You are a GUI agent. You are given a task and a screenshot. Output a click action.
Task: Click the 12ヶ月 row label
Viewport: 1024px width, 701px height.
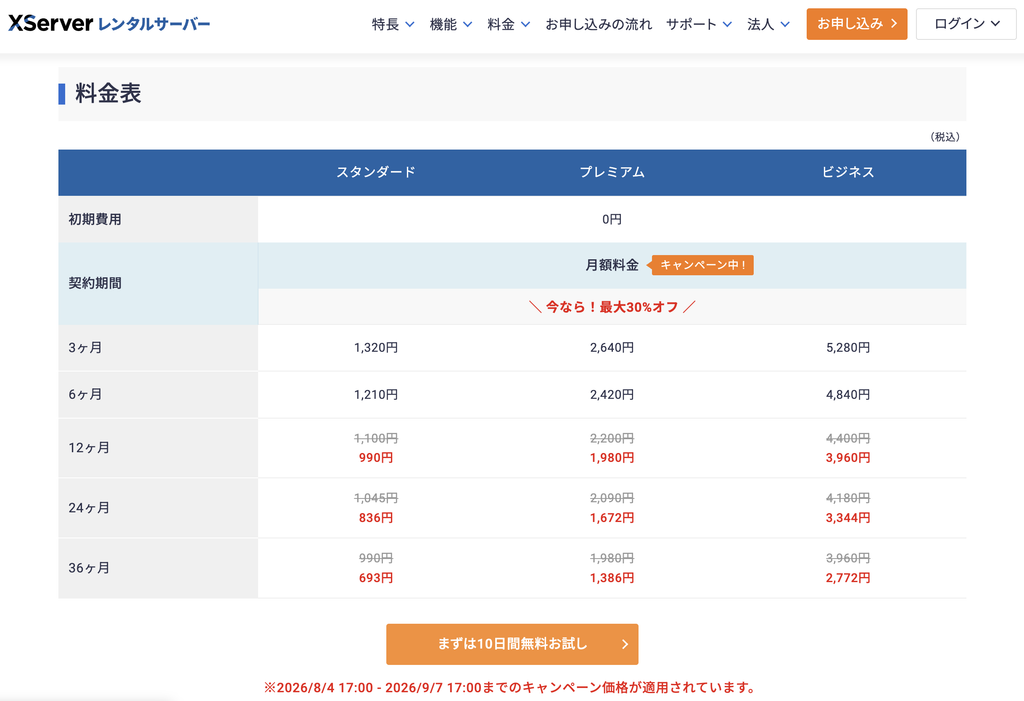(x=89, y=448)
